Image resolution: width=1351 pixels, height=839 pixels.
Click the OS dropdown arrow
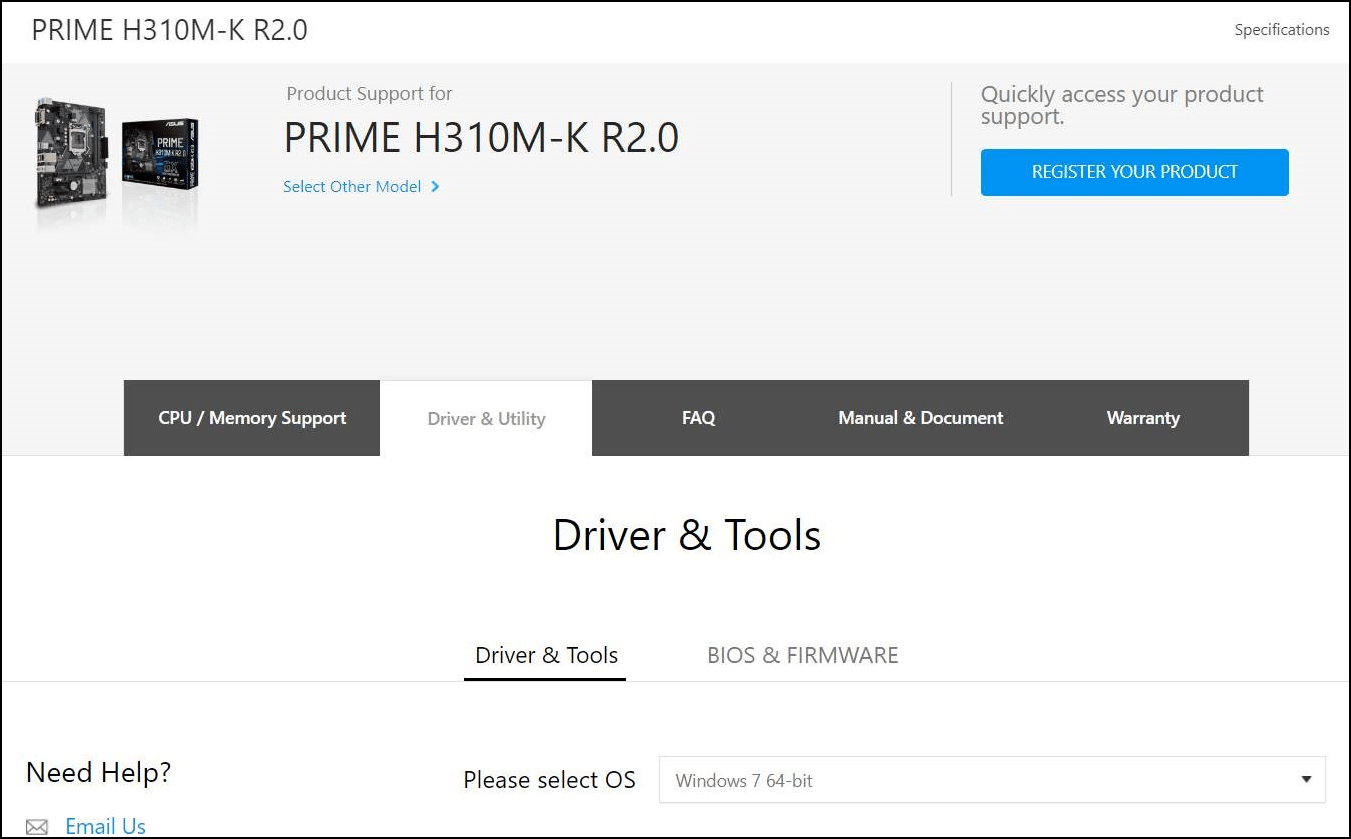(x=1306, y=780)
